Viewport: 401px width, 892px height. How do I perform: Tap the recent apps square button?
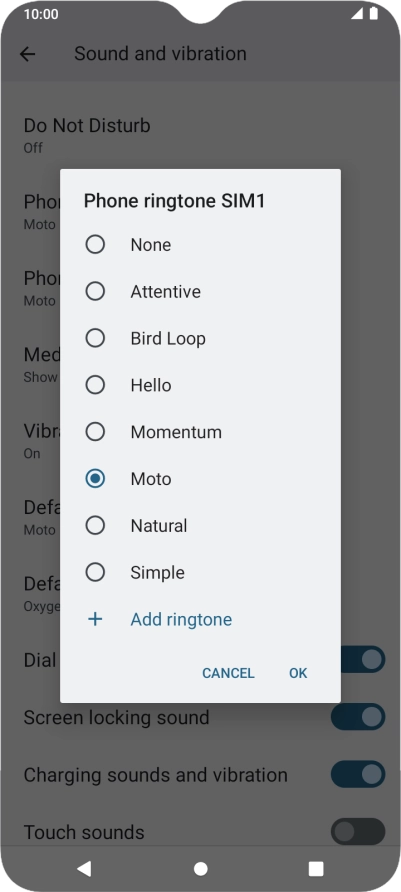[x=316, y=868]
